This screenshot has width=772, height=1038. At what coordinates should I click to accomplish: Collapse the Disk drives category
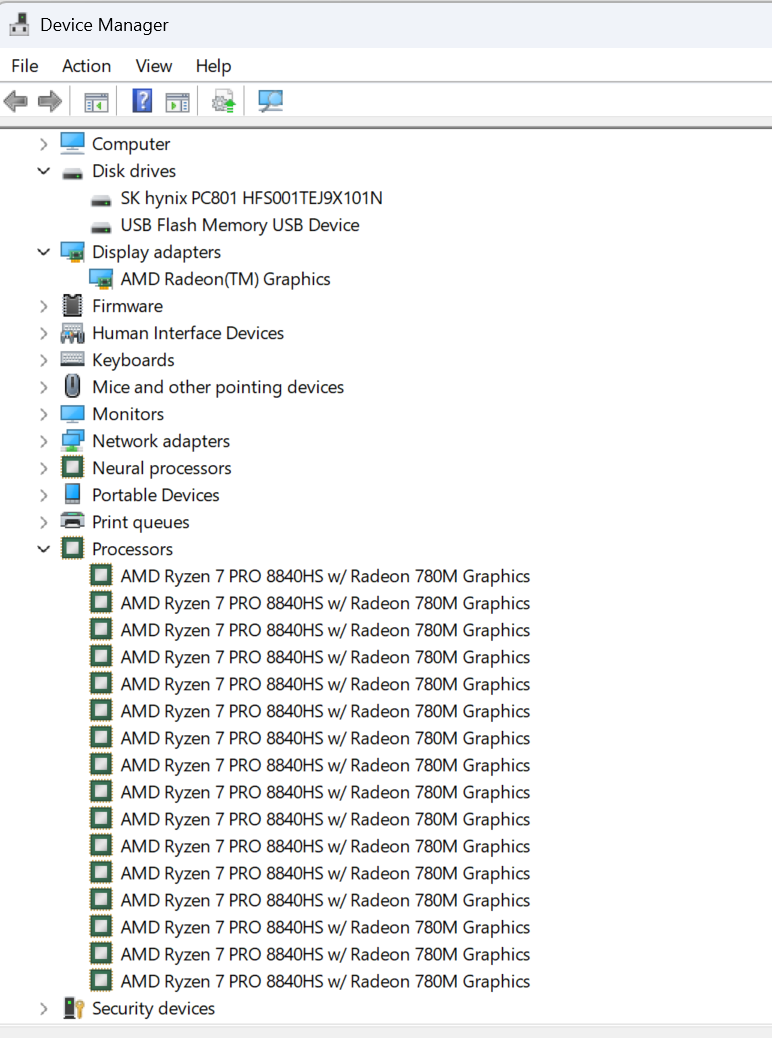coord(43,171)
